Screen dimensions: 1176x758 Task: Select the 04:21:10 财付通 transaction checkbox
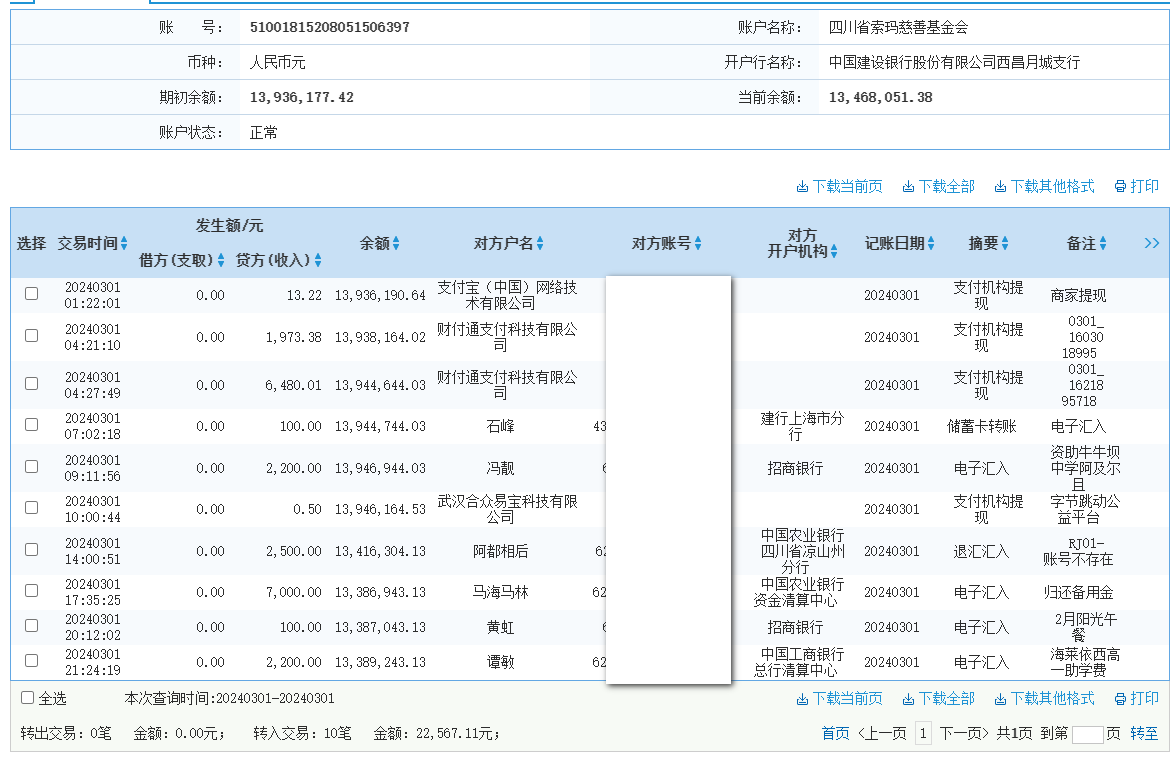click(32, 335)
